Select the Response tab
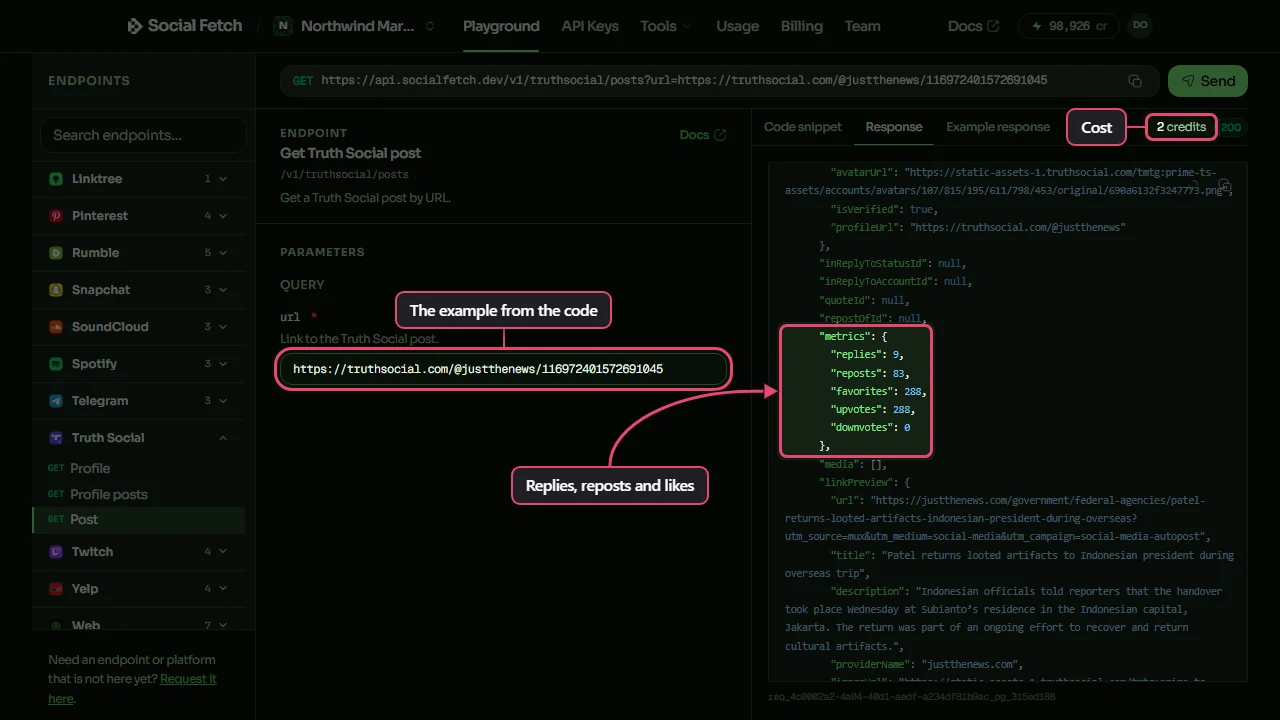 (x=894, y=127)
